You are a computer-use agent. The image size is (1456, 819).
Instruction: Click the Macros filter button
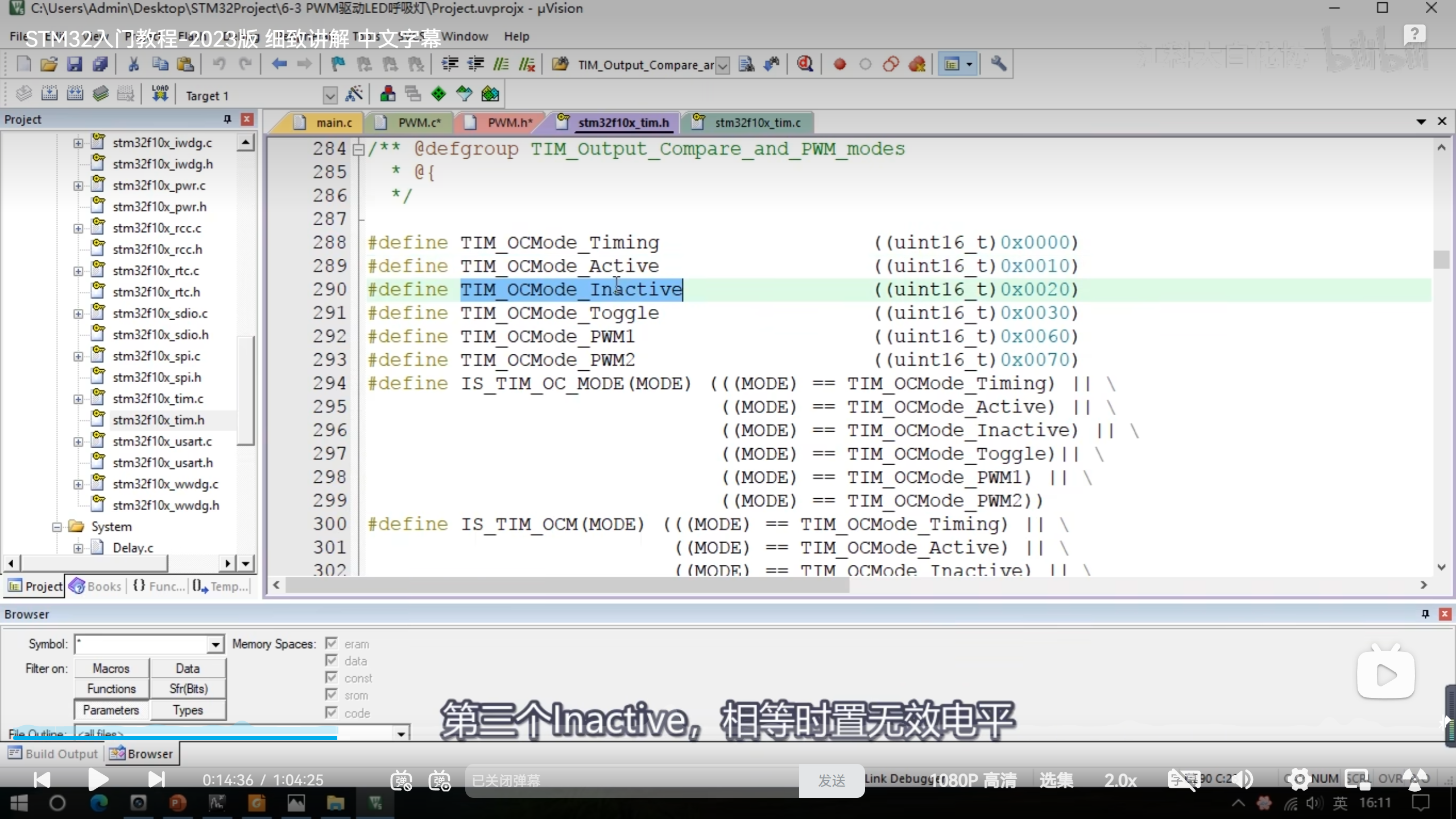(111, 668)
